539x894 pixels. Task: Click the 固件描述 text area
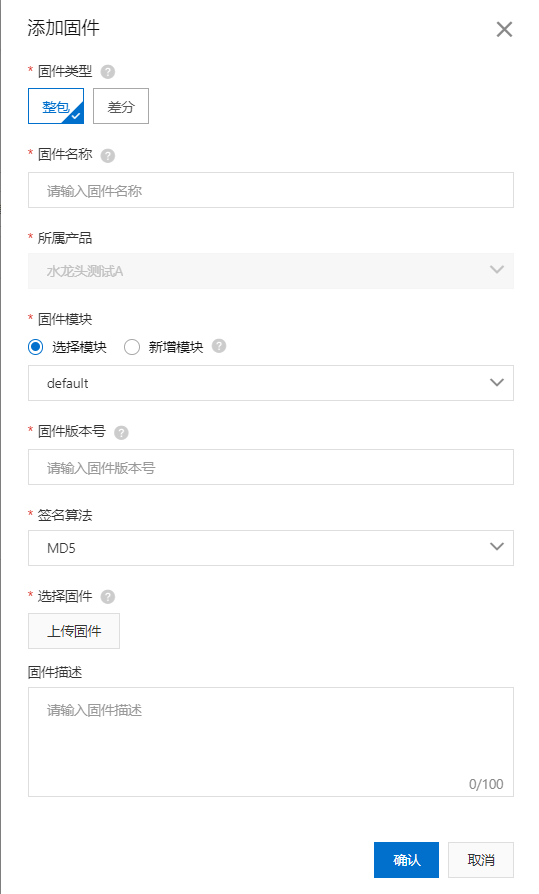coord(271,742)
